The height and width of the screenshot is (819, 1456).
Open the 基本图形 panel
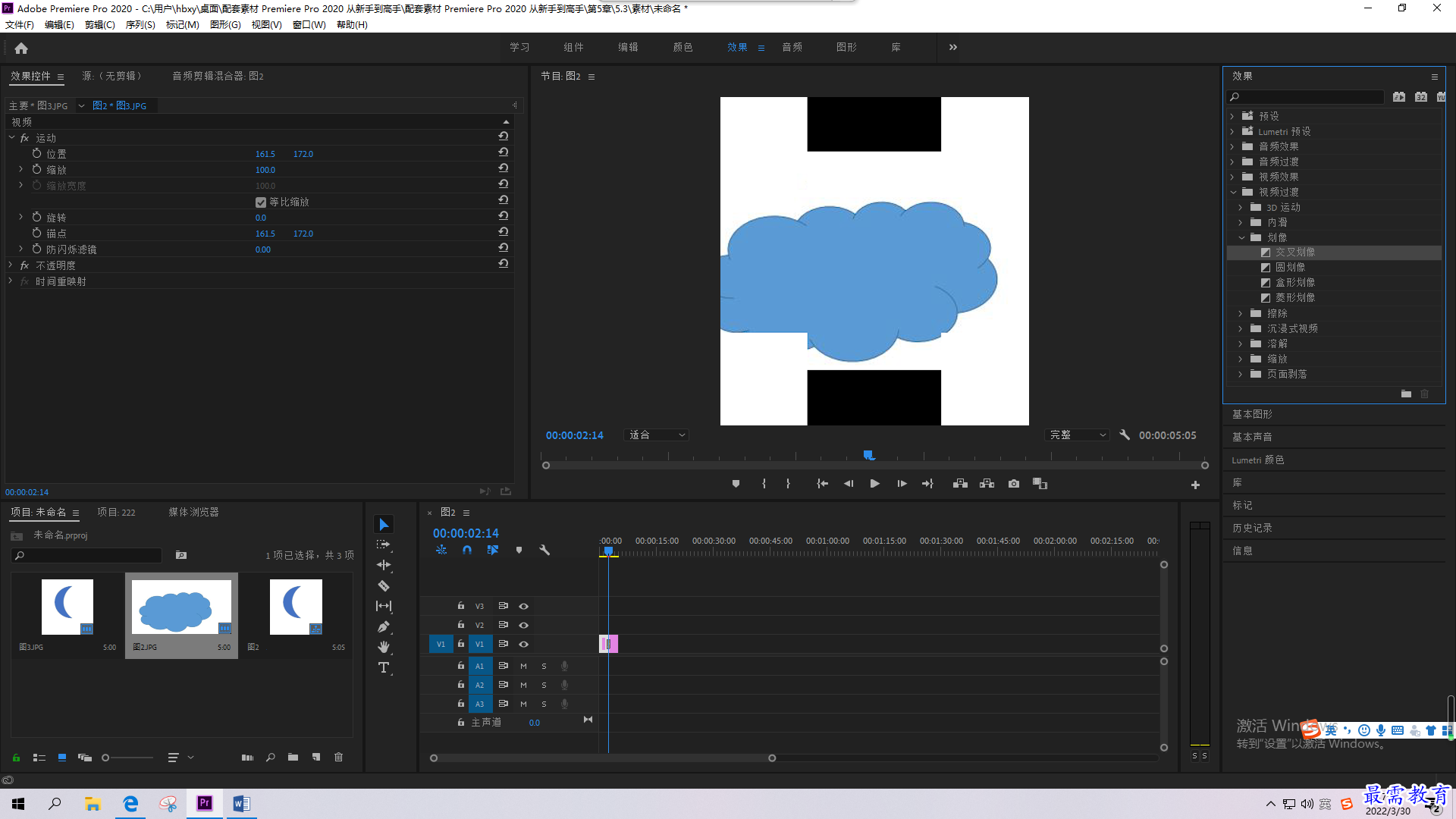[x=1252, y=414]
